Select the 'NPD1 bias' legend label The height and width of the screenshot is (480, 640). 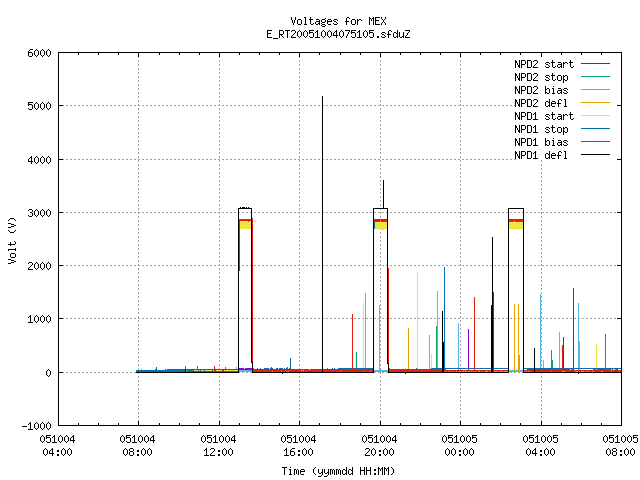click(x=541, y=142)
